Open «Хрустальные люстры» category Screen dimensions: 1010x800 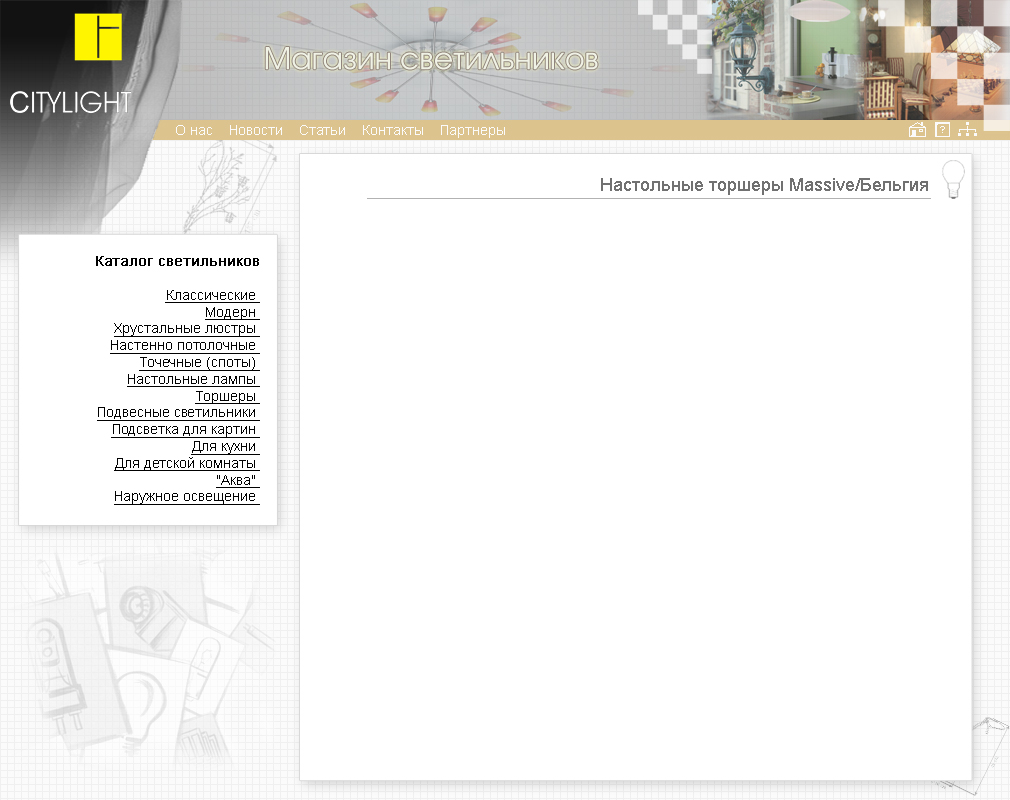185,329
